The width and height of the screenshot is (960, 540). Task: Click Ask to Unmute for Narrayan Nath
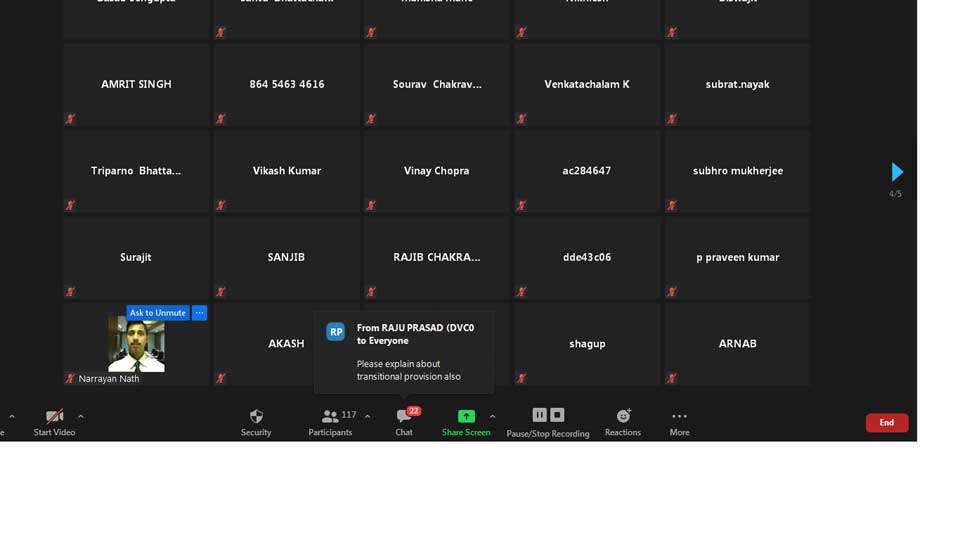[x=157, y=313]
